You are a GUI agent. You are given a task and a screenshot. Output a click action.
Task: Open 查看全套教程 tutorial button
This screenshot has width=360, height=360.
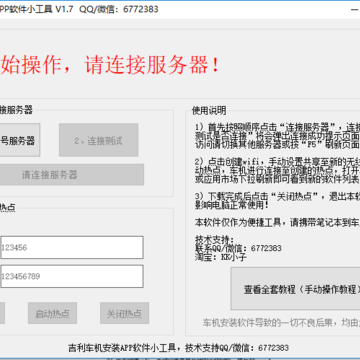[x=295, y=289]
